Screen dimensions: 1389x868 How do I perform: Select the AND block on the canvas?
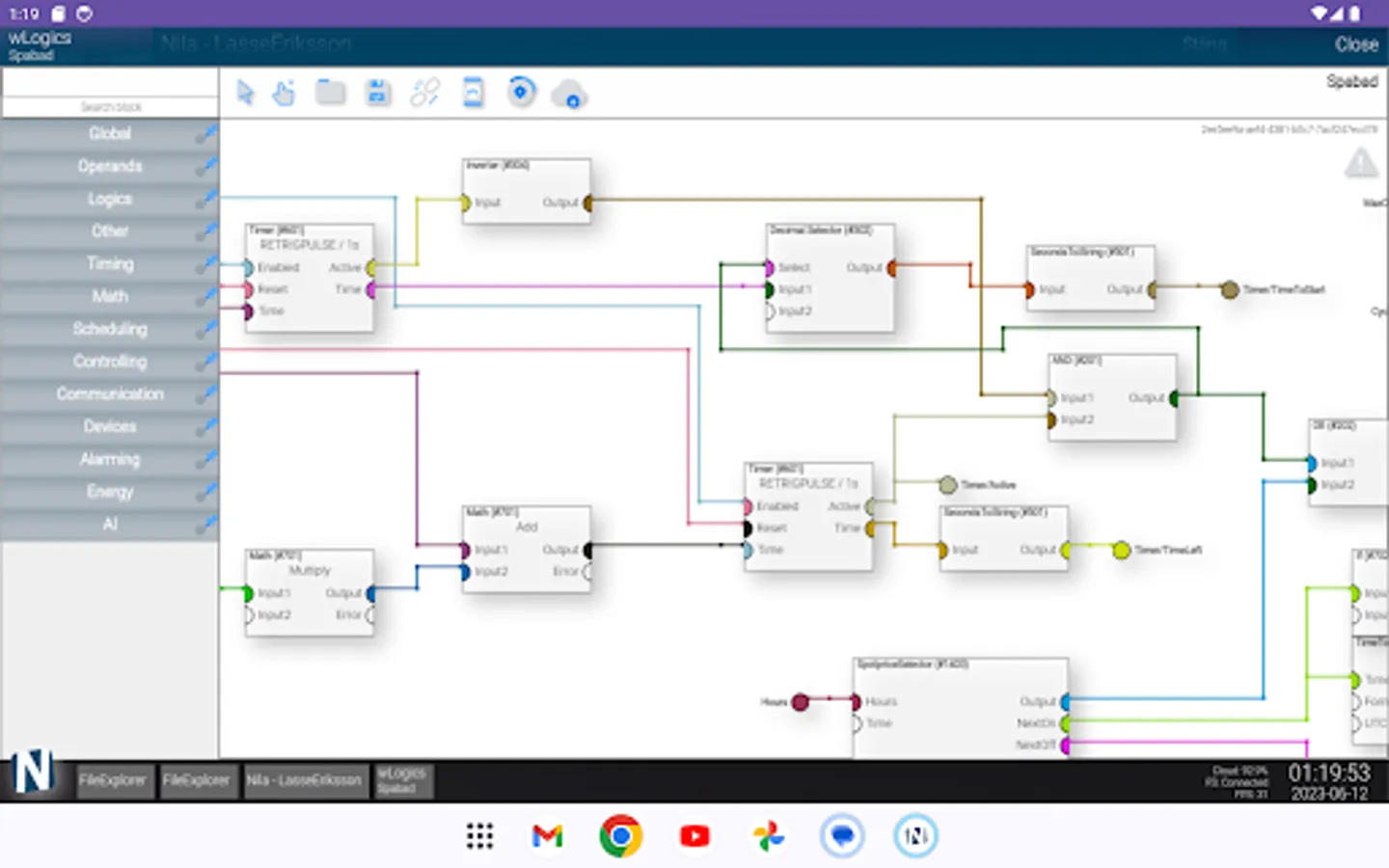coord(1112,397)
